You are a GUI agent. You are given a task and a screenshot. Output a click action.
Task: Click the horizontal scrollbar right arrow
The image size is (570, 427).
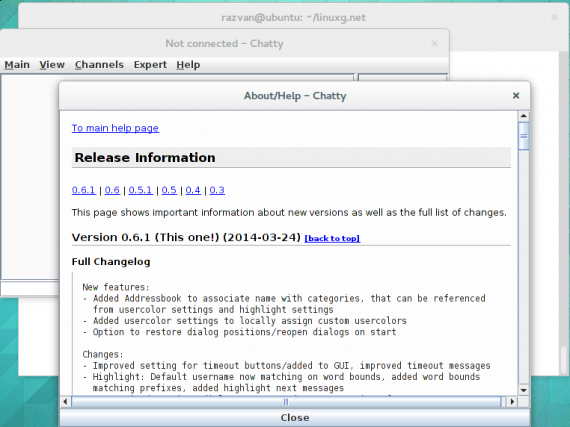512,402
